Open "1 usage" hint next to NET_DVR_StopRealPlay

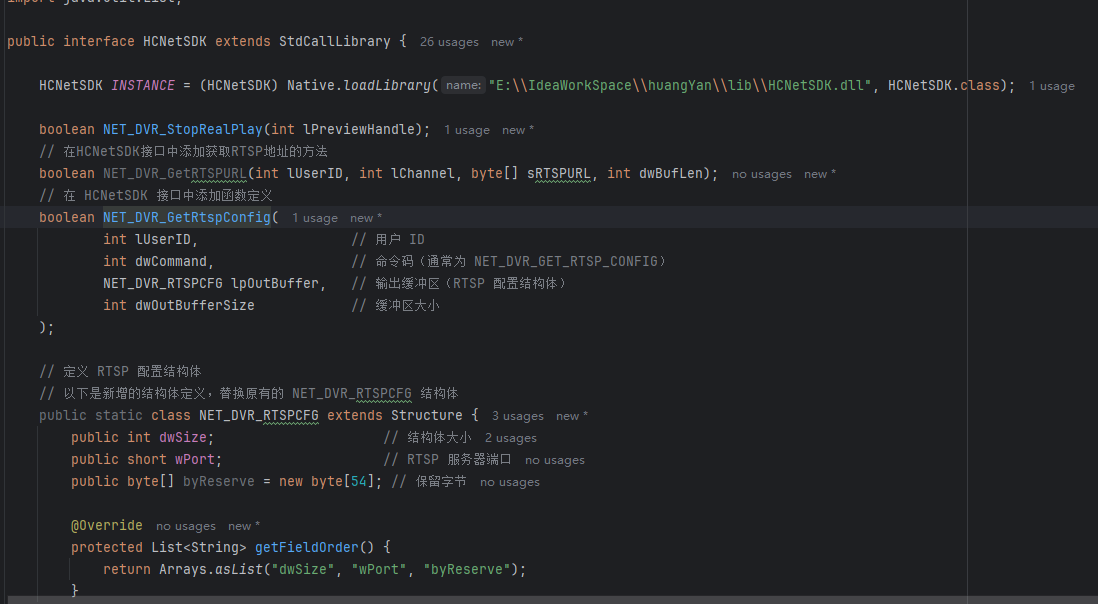click(467, 130)
